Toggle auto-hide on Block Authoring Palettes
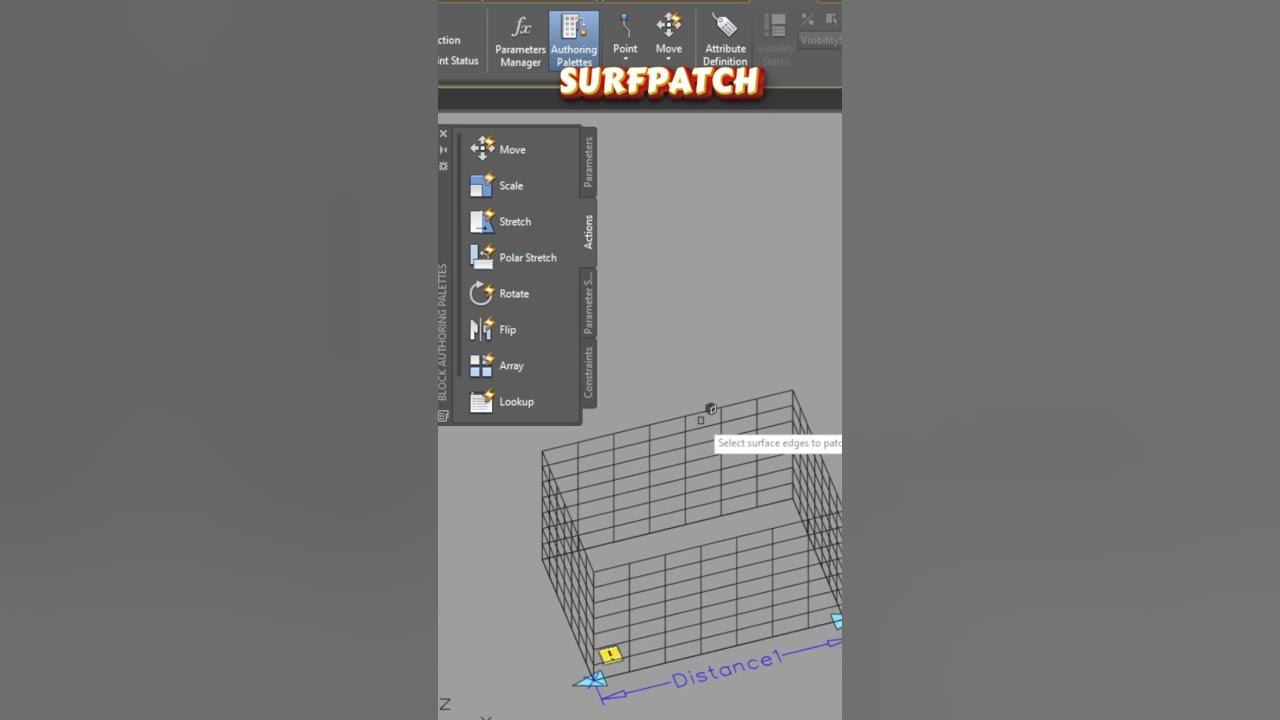Screen dimensions: 1280x720 (443, 150)
